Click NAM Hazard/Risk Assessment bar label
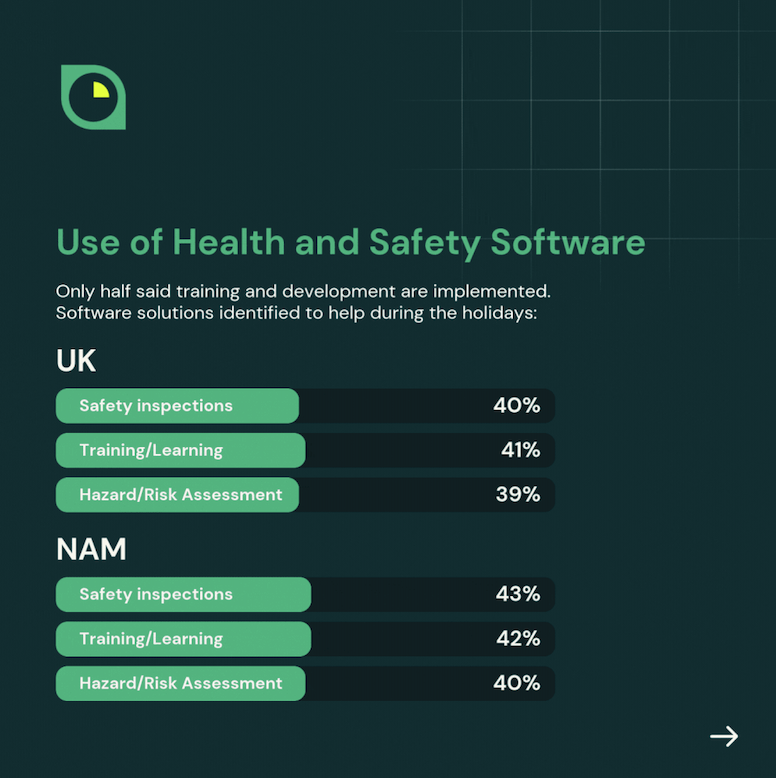The width and height of the screenshot is (776, 778). point(181,683)
